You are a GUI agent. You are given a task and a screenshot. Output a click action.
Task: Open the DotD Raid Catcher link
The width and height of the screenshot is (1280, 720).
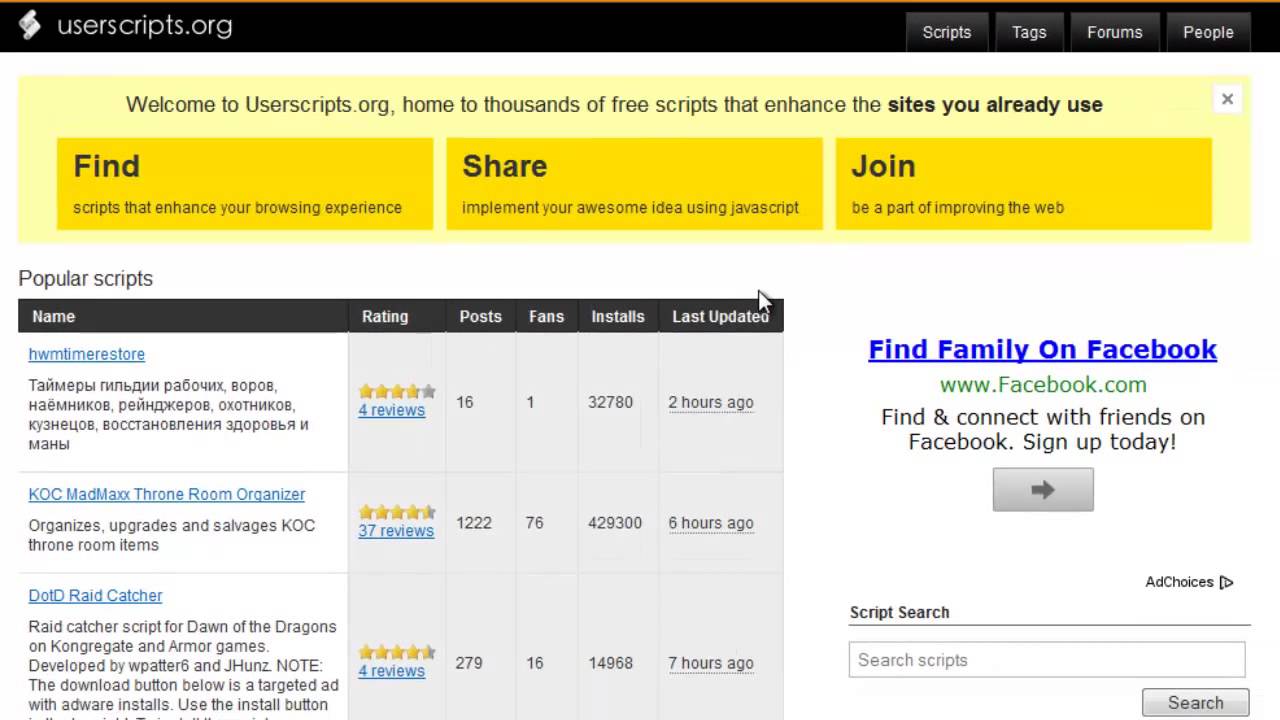(x=95, y=595)
